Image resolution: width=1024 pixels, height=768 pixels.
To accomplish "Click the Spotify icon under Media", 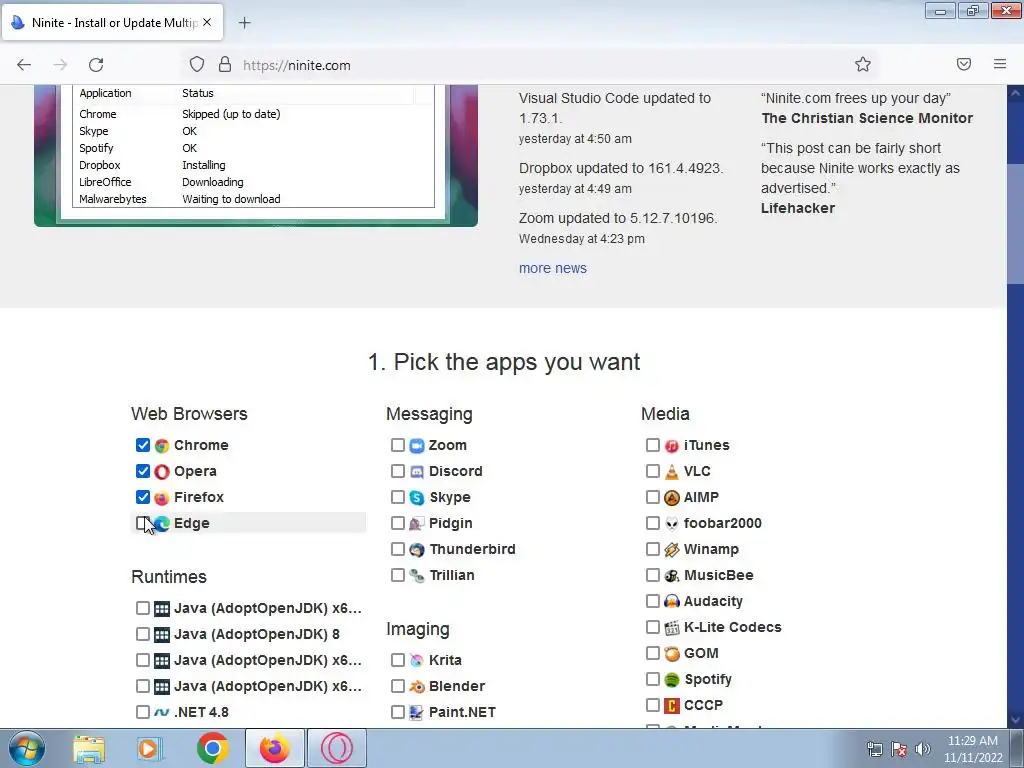I will [x=671, y=680].
